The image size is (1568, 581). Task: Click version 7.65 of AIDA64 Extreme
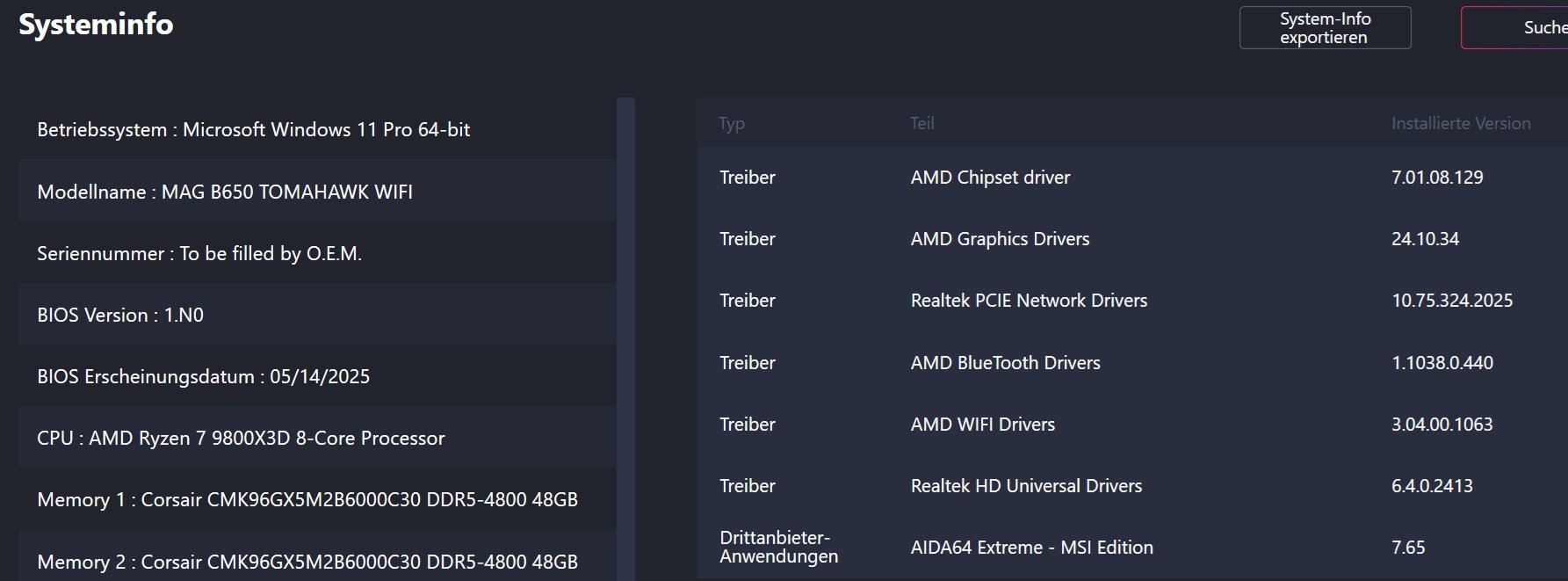(x=1408, y=547)
